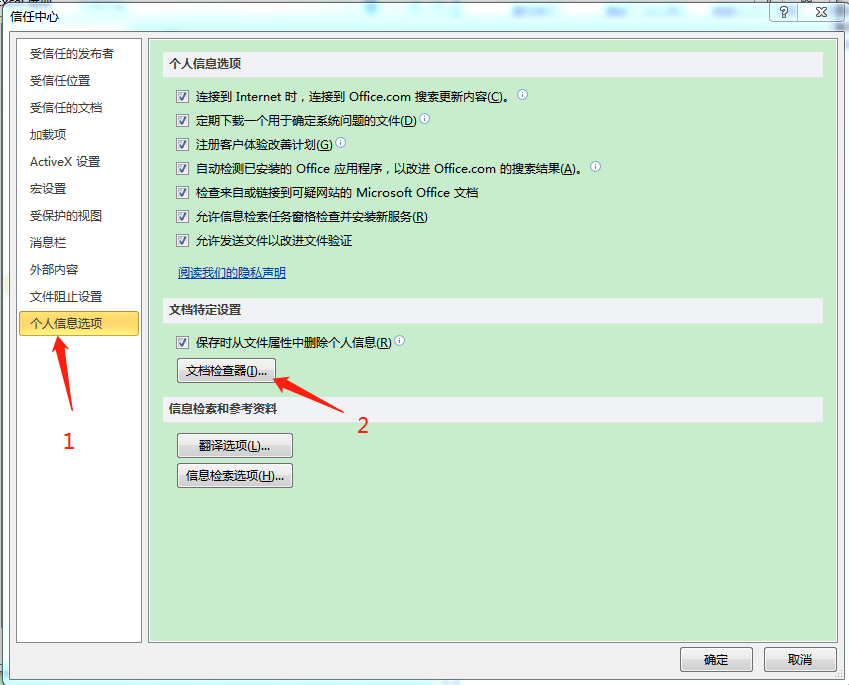Select the highlighted 个人信息选项 item
The width and height of the screenshot is (849, 685).
(79, 323)
